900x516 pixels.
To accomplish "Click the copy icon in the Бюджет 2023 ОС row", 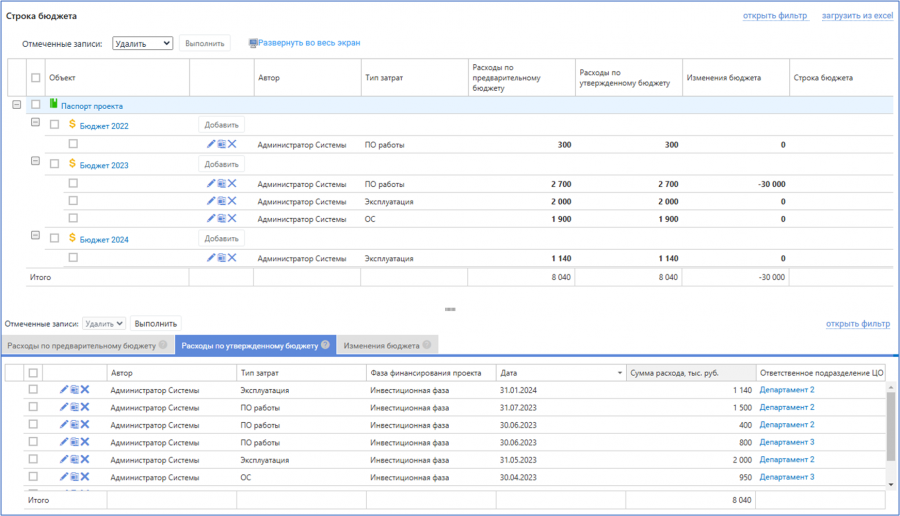I will tap(221, 218).
